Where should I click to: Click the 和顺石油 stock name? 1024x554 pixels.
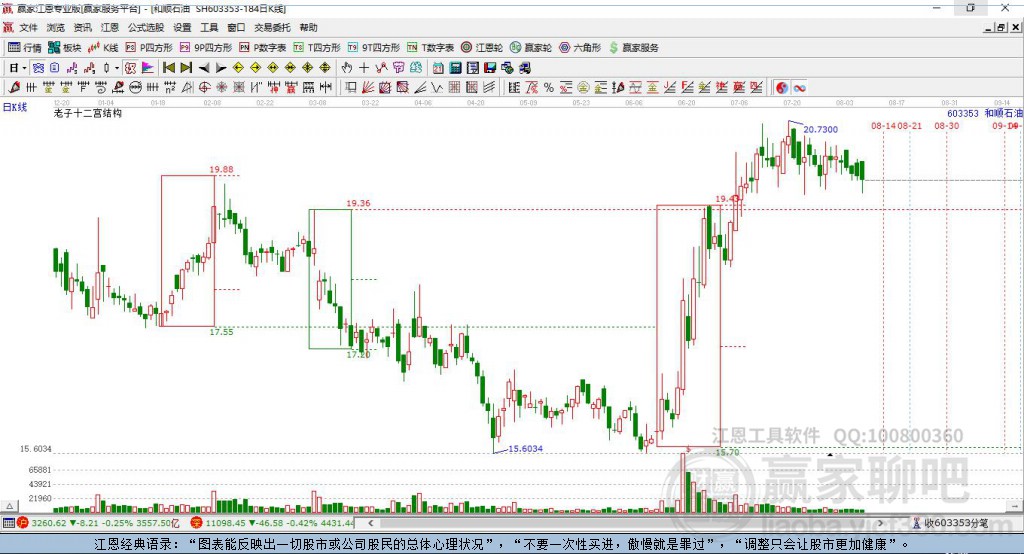(1002, 113)
